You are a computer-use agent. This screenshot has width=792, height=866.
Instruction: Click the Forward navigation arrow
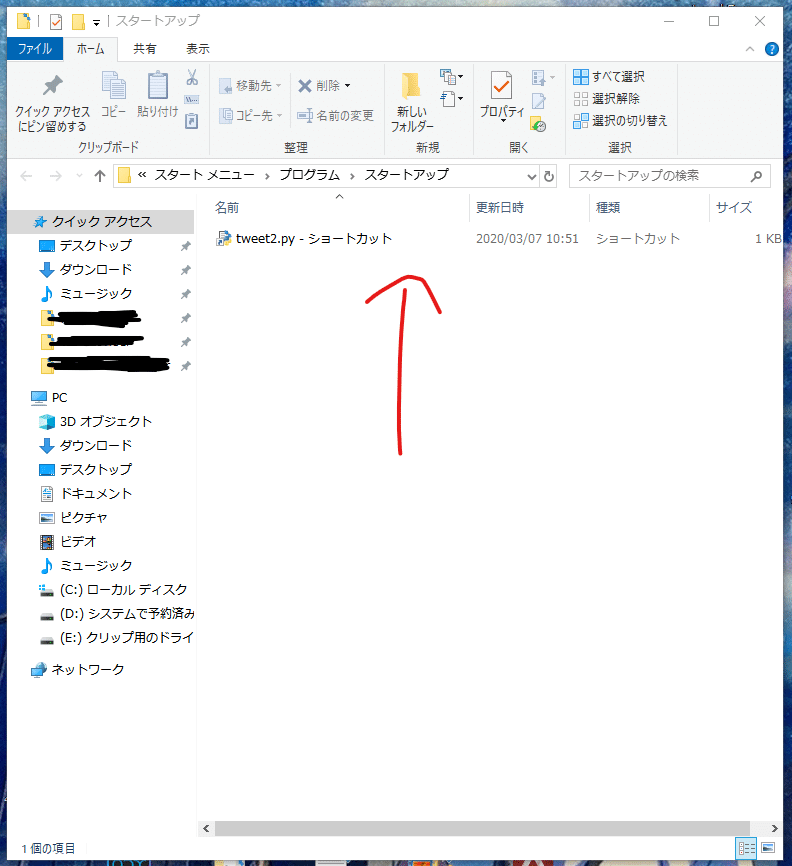[x=56, y=176]
